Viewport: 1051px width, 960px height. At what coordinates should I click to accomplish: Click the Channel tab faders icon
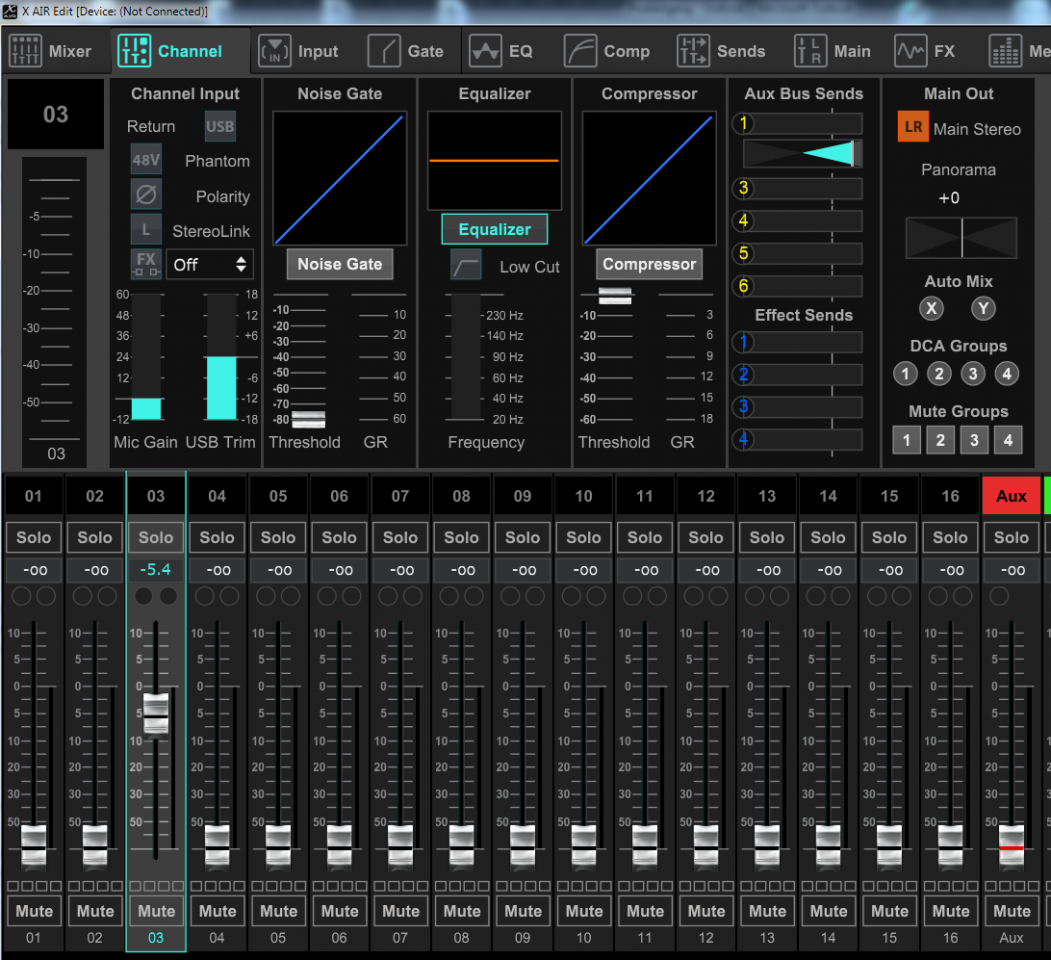134,51
